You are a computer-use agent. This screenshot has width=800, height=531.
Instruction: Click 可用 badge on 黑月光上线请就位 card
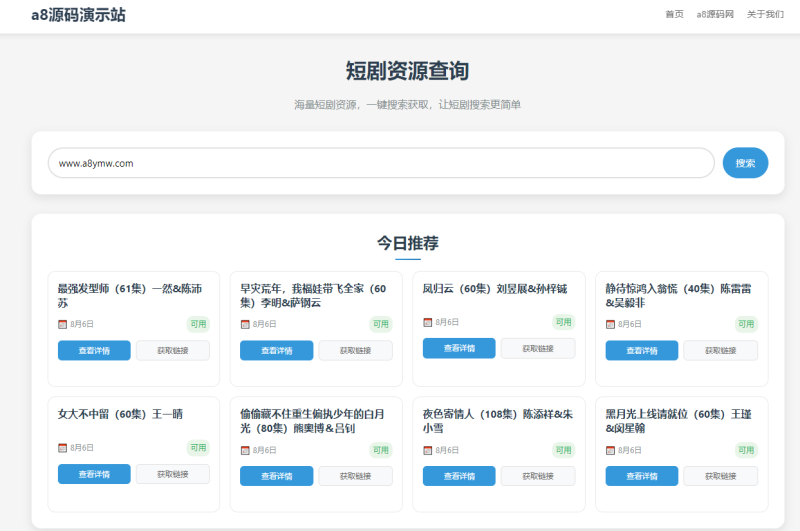pyautogui.click(x=746, y=450)
